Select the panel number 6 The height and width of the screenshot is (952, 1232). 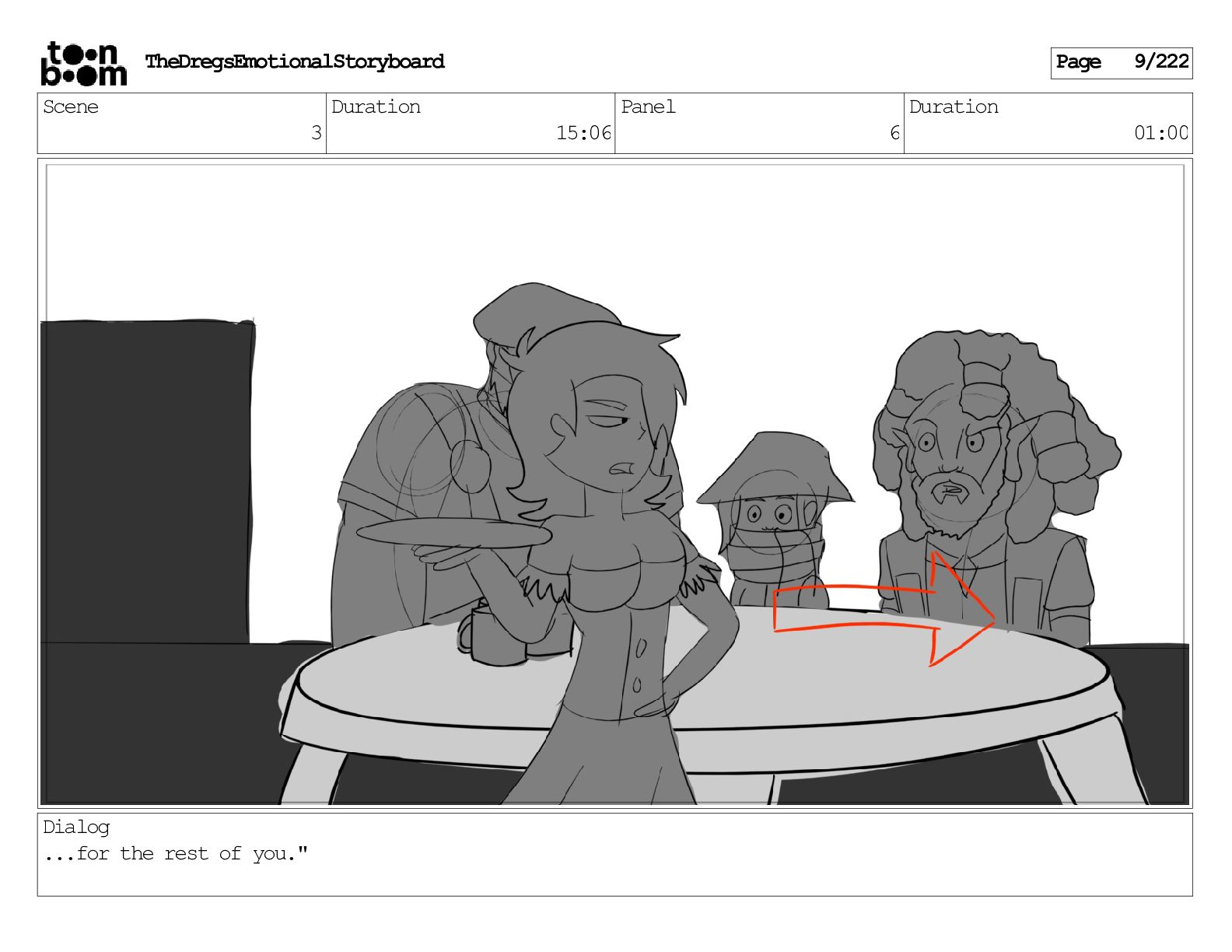pos(894,133)
